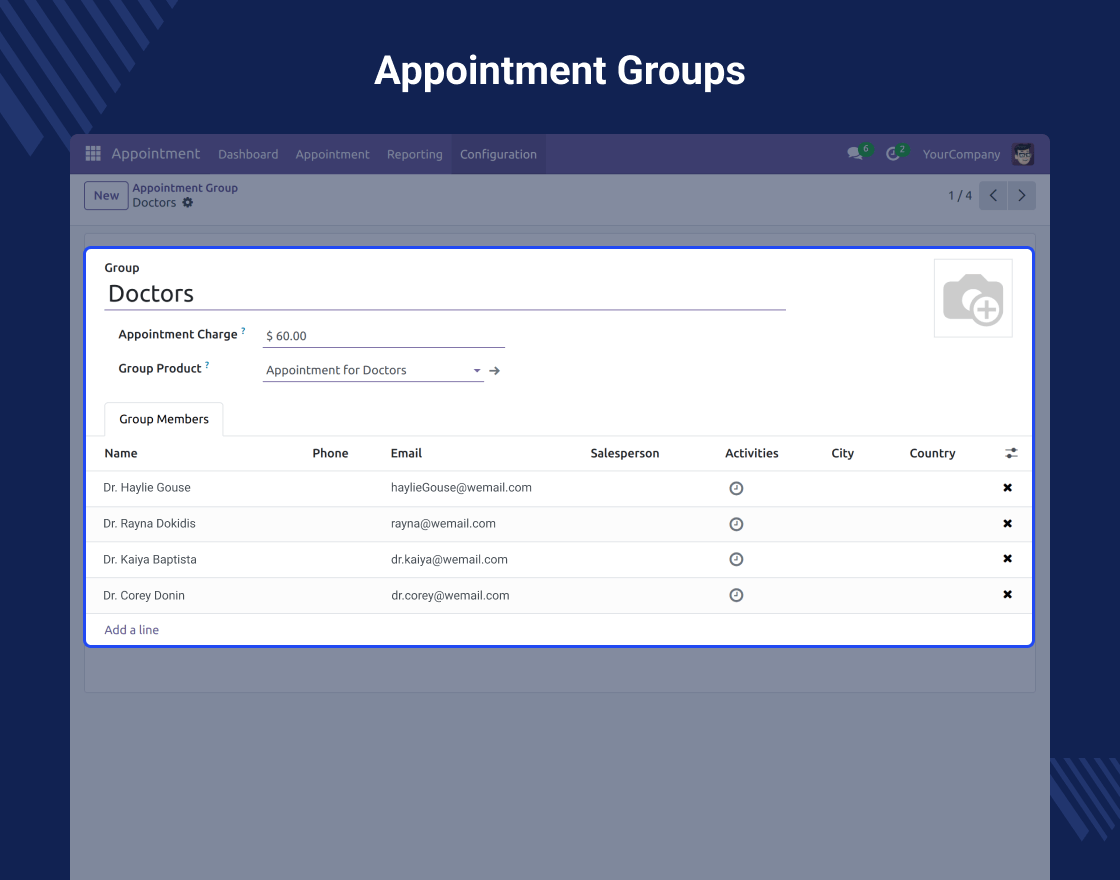
Task: Click the user avatar in top bar
Action: (x=1022, y=154)
